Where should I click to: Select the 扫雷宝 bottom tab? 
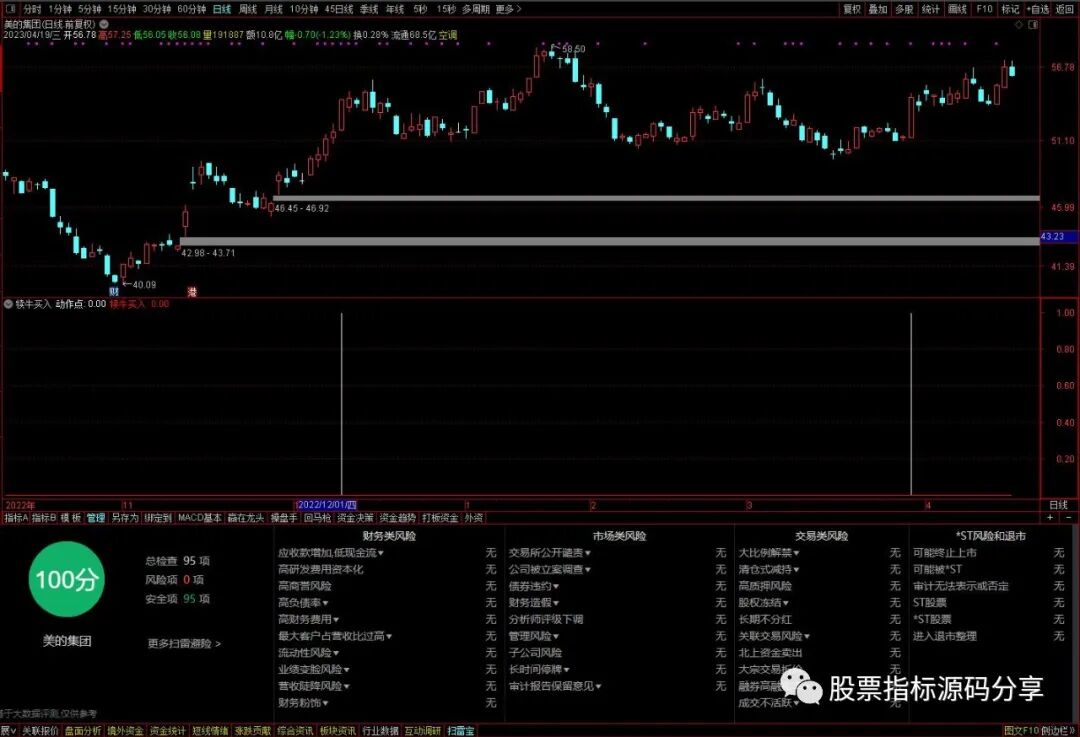tap(461, 731)
